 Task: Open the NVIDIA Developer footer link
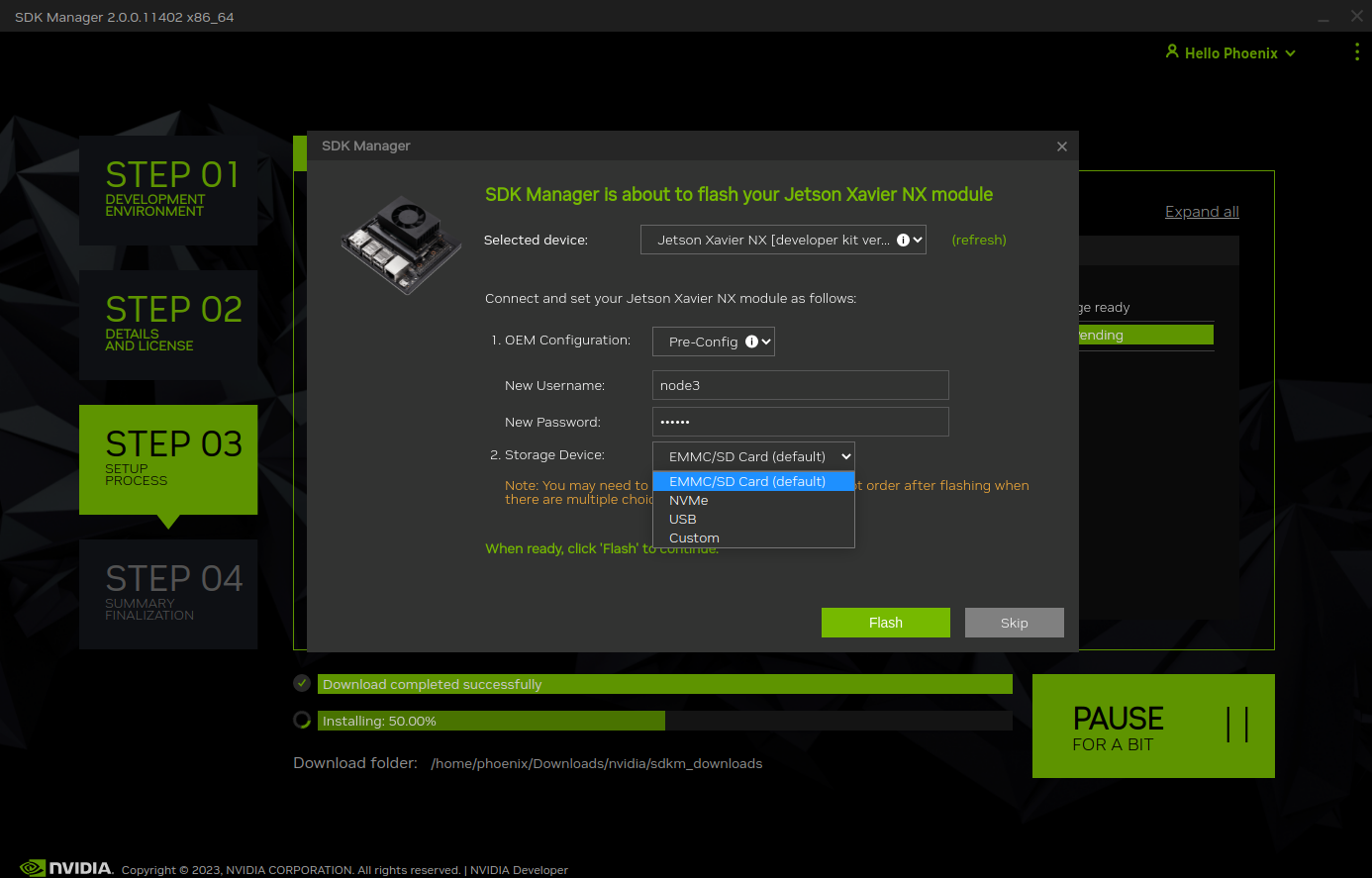tap(519, 870)
